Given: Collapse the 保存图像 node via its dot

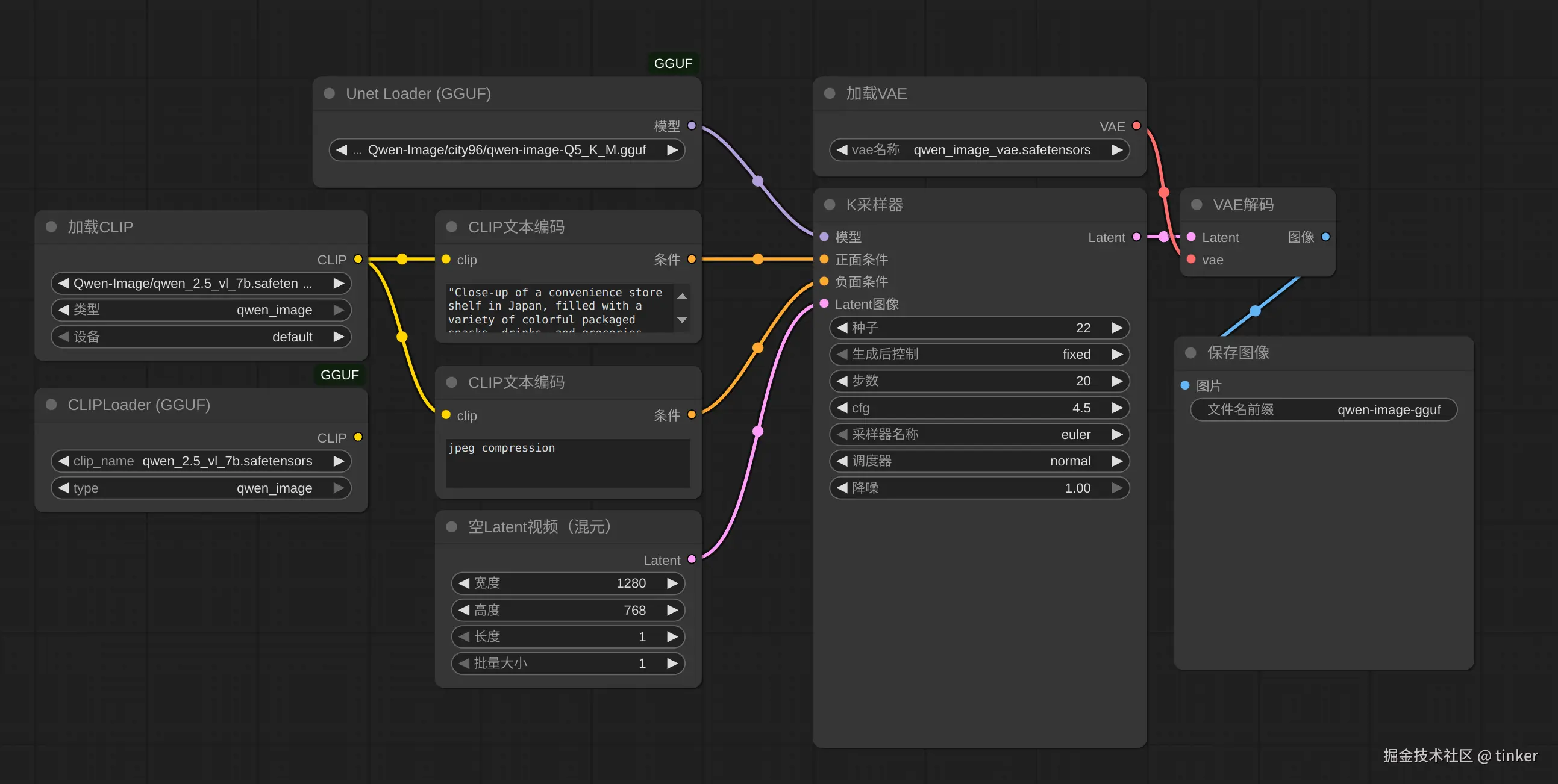Looking at the screenshot, I should [x=1191, y=353].
